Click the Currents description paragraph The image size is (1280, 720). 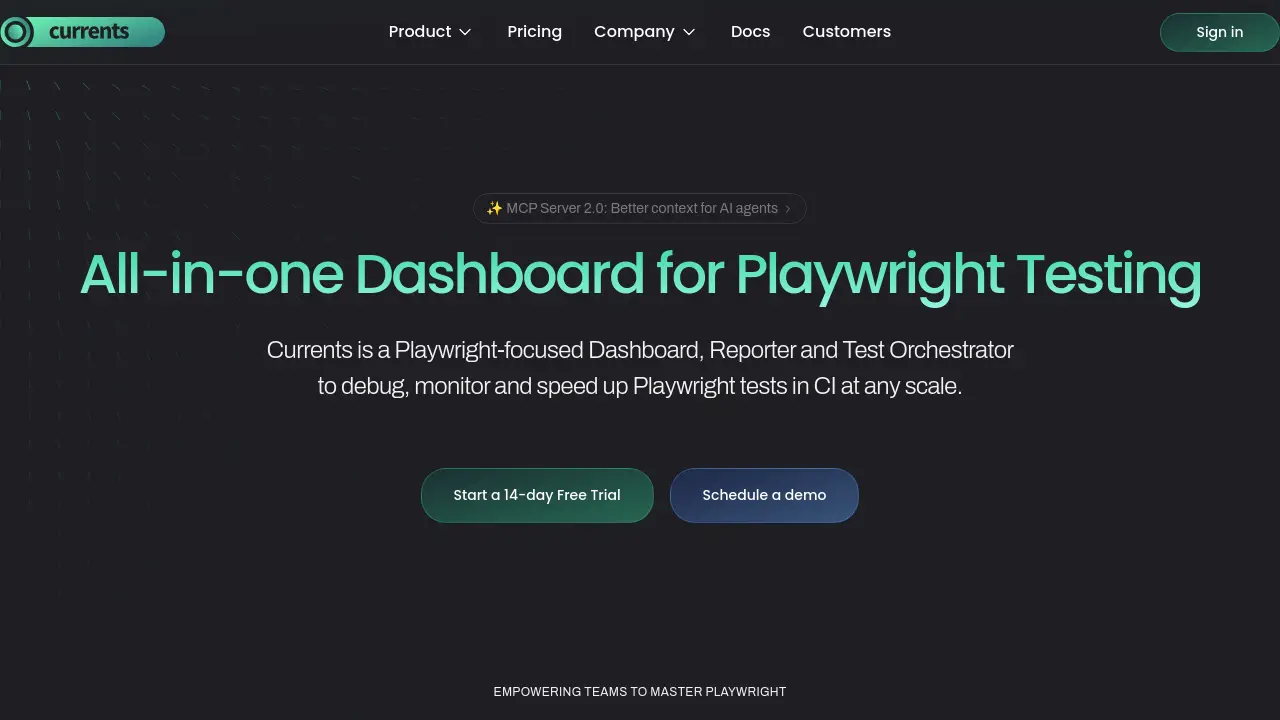click(x=640, y=368)
